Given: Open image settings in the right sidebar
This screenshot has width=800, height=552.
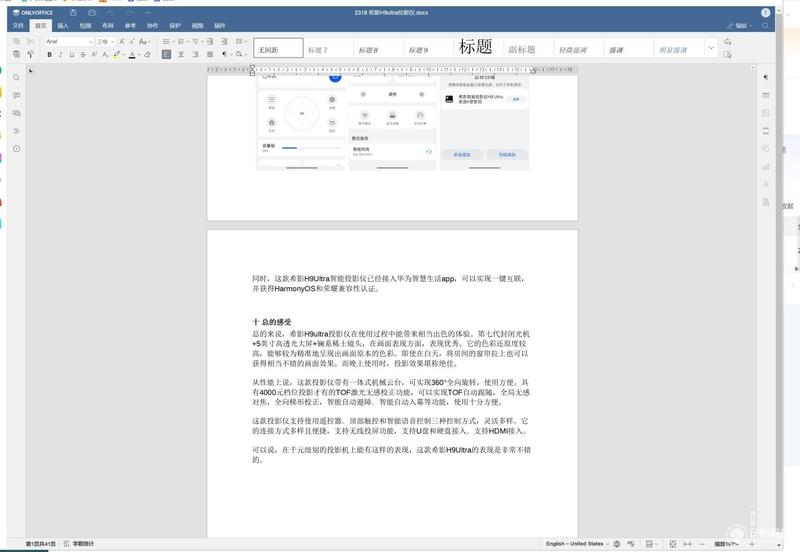Looking at the screenshot, I should (x=765, y=113).
